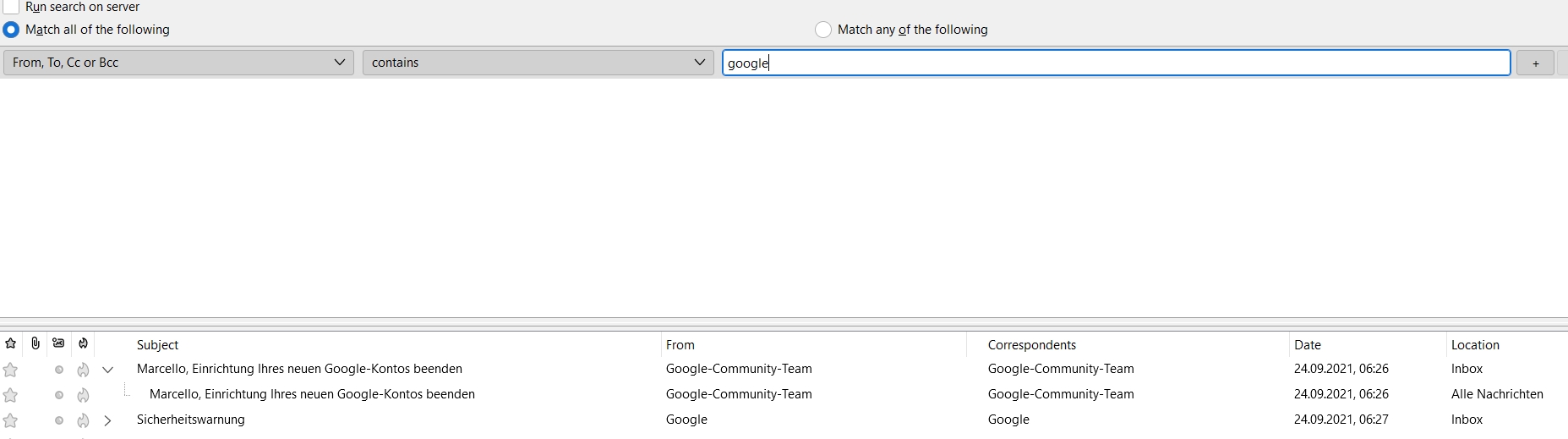
Task: Mark the Sicherheitswarnung message as junk
Action: [x=83, y=420]
